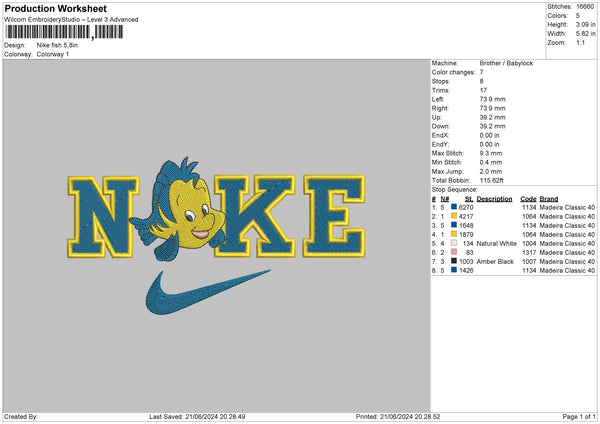Click the embroidered letter N in the preview
Image resolution: width=600 pixels, height=424 pixels.
pyautogui.click(x=103, y=216)
